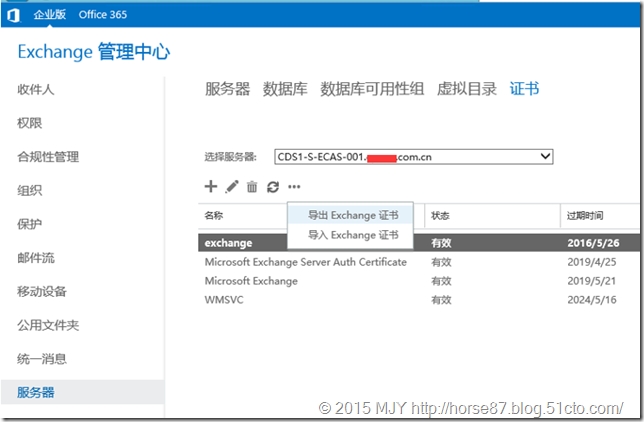Click the refresh icon in toolbar
This screenshot has height=422, width=644.
272,187
